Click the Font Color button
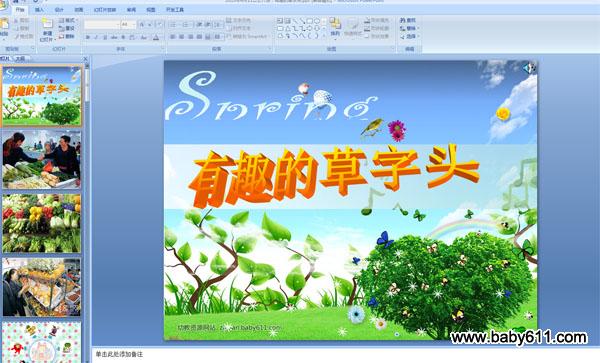The width and height of the screenshot is (600, 363). pyautogui.click(x=156, y=37)
